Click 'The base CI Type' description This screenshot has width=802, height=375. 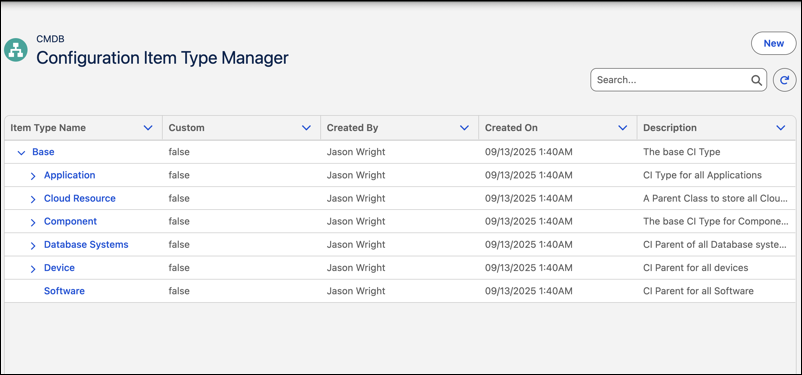[x=681, y=152]
